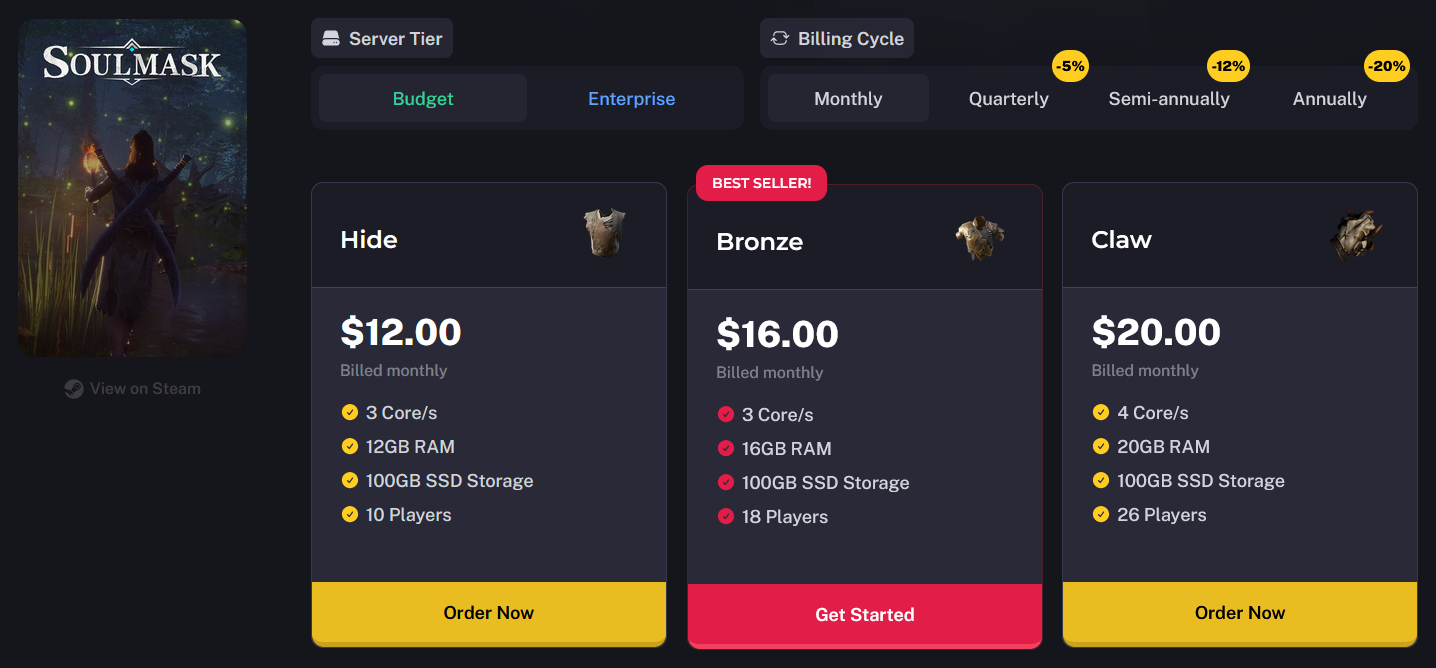The width and height of the screenshot is (1436, 668).
Task: Open View on Steam link
Action: 132,389
